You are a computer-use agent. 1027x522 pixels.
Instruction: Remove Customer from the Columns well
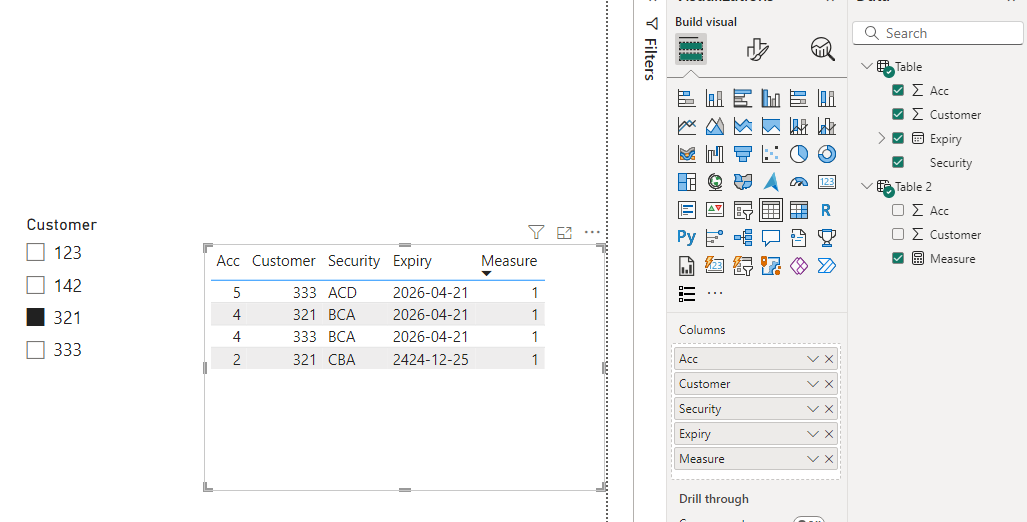point(829,384)
